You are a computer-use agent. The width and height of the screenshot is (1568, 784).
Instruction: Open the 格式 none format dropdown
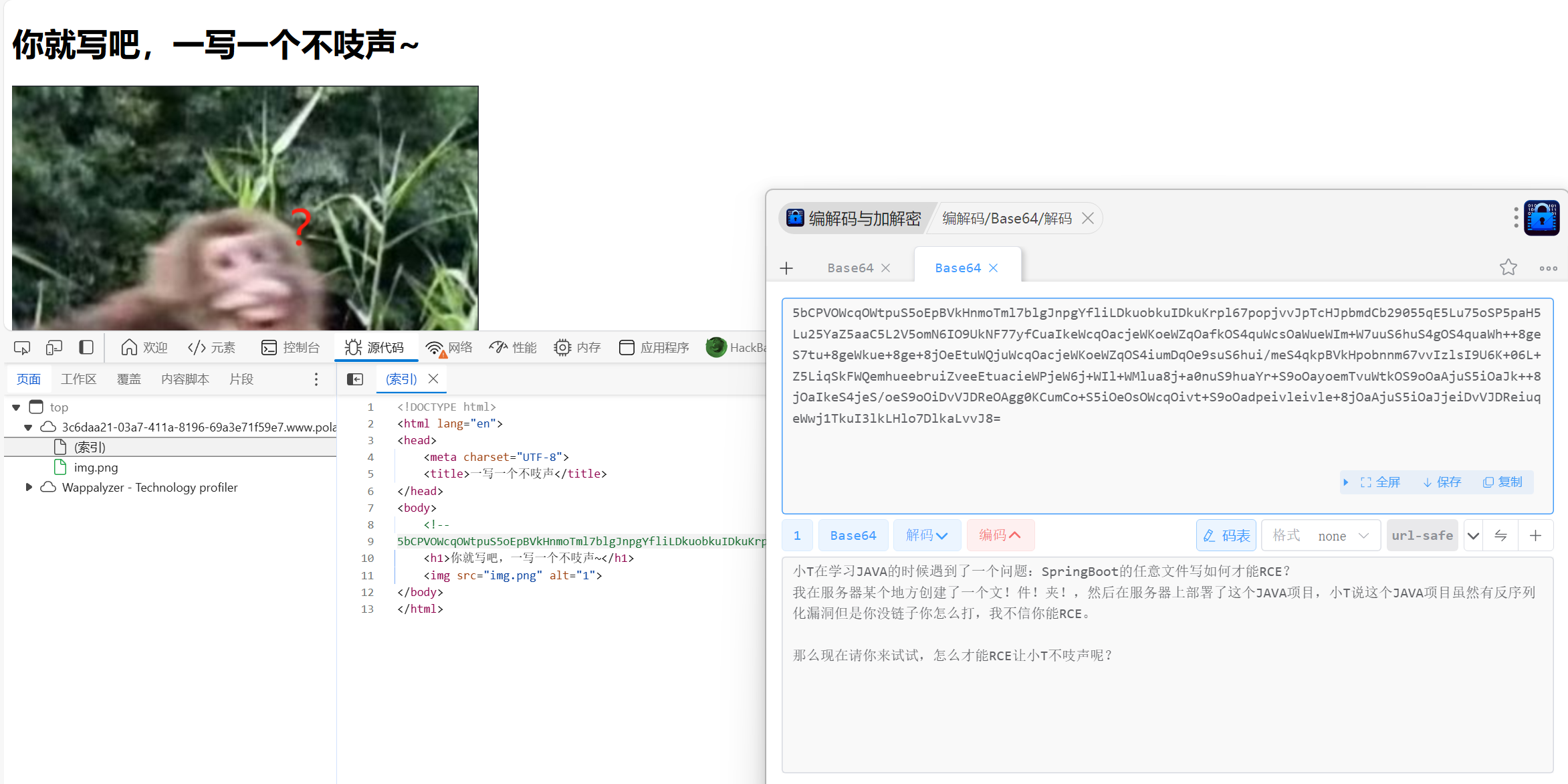[1321, 535]
